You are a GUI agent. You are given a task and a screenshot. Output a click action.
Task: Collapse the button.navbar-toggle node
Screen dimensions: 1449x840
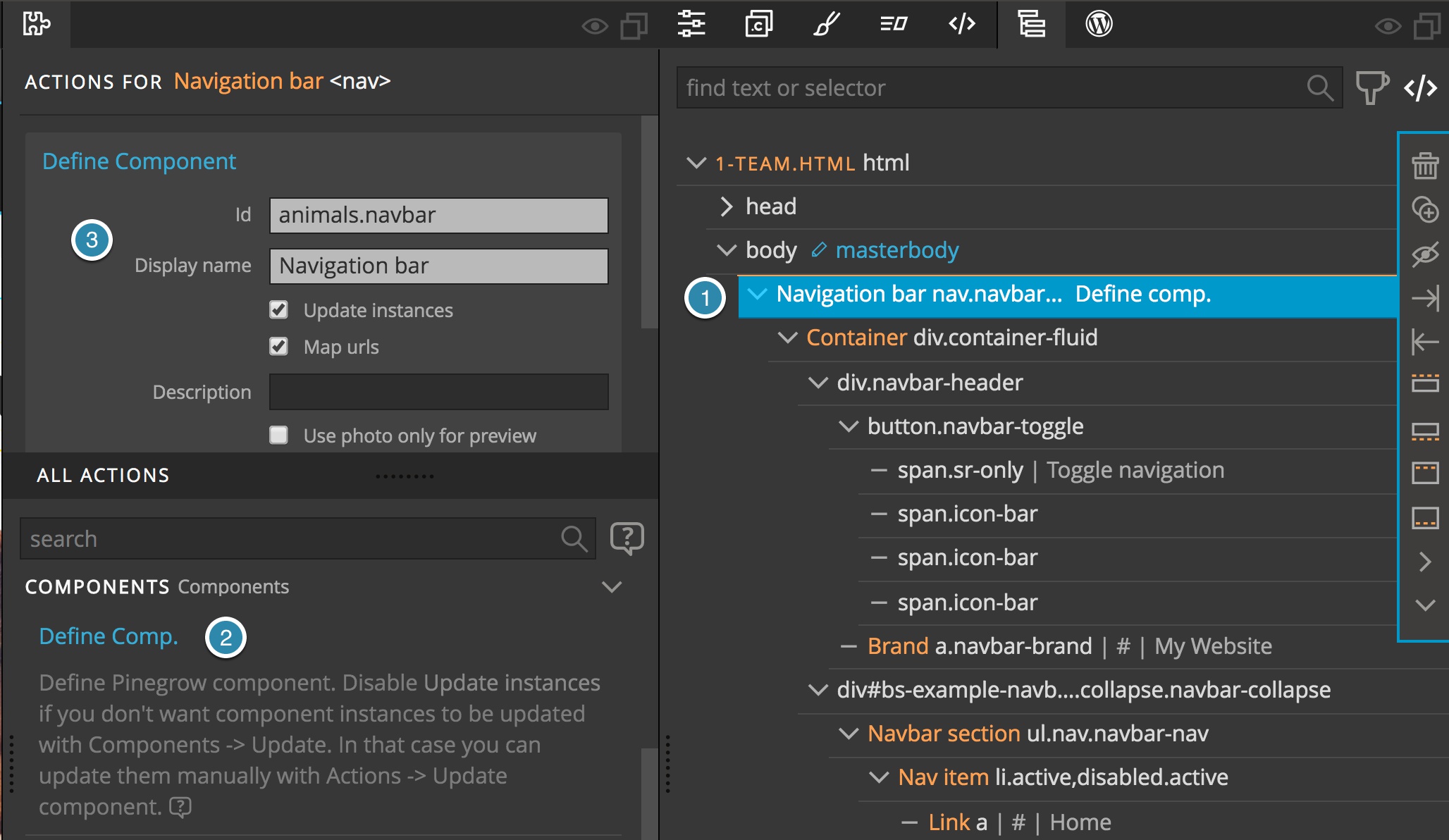point(849,426)
